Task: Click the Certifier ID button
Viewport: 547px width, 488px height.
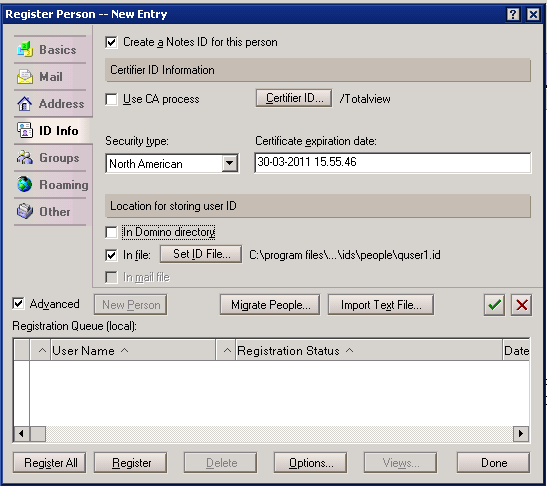Action: 294,98
